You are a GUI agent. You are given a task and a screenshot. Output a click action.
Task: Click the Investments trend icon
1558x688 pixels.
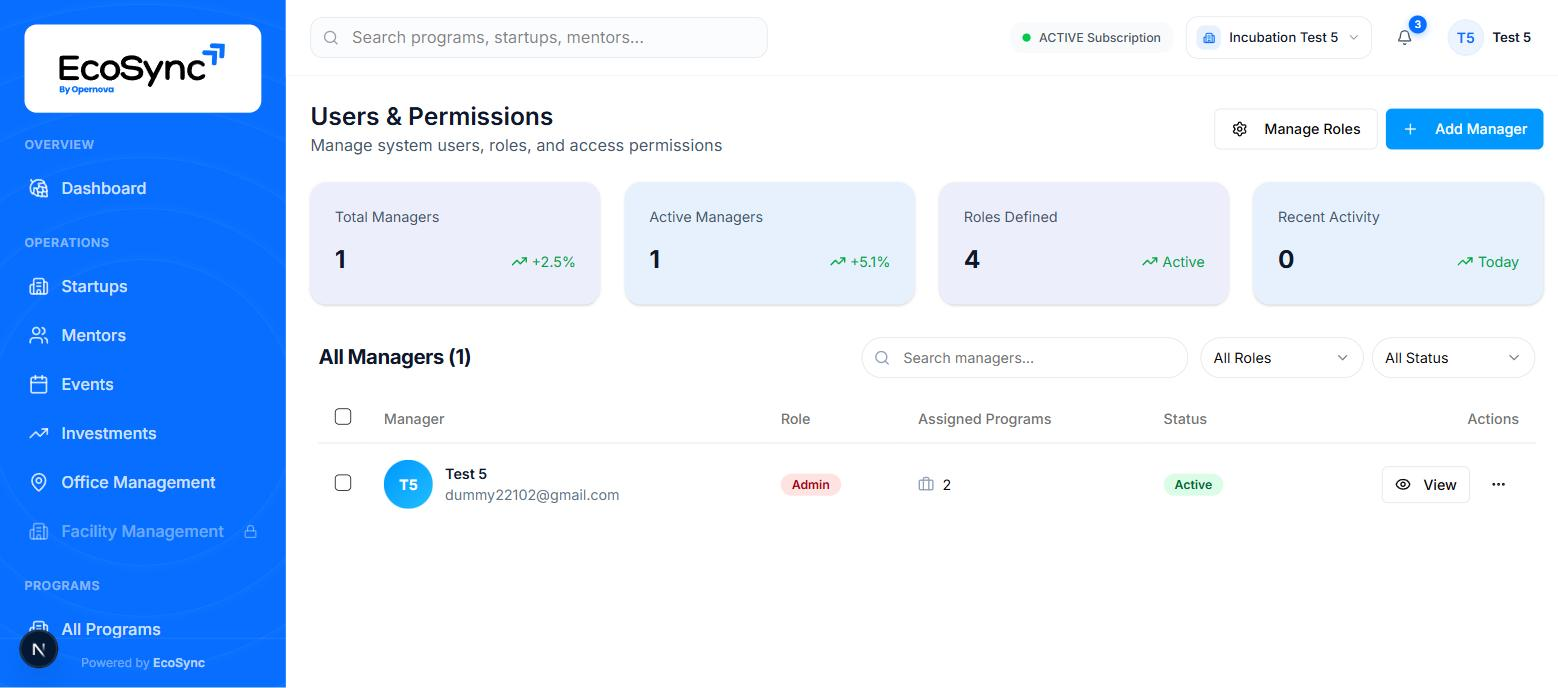point(39,433)
